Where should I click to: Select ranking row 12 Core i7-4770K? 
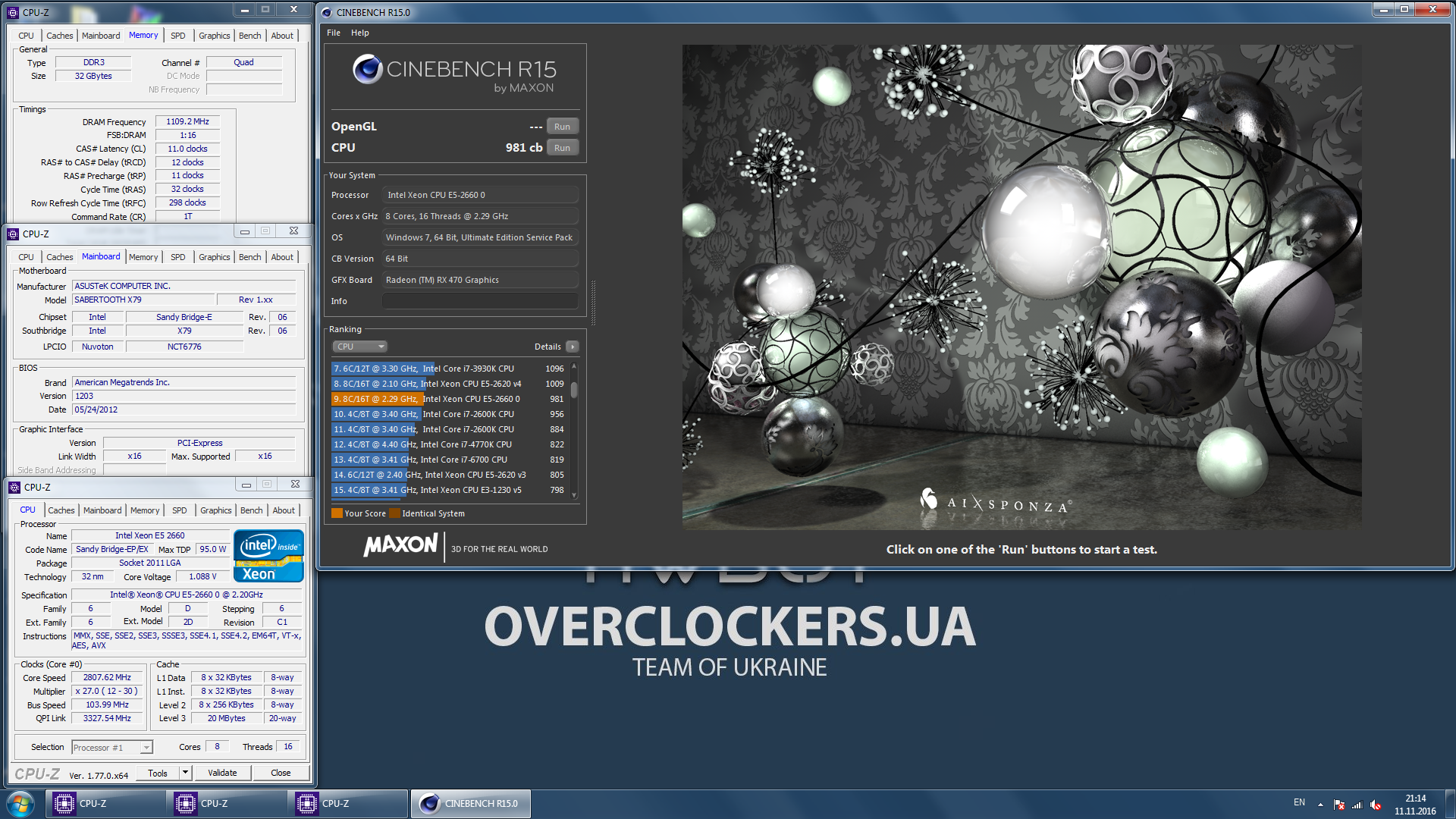[450, 444]
